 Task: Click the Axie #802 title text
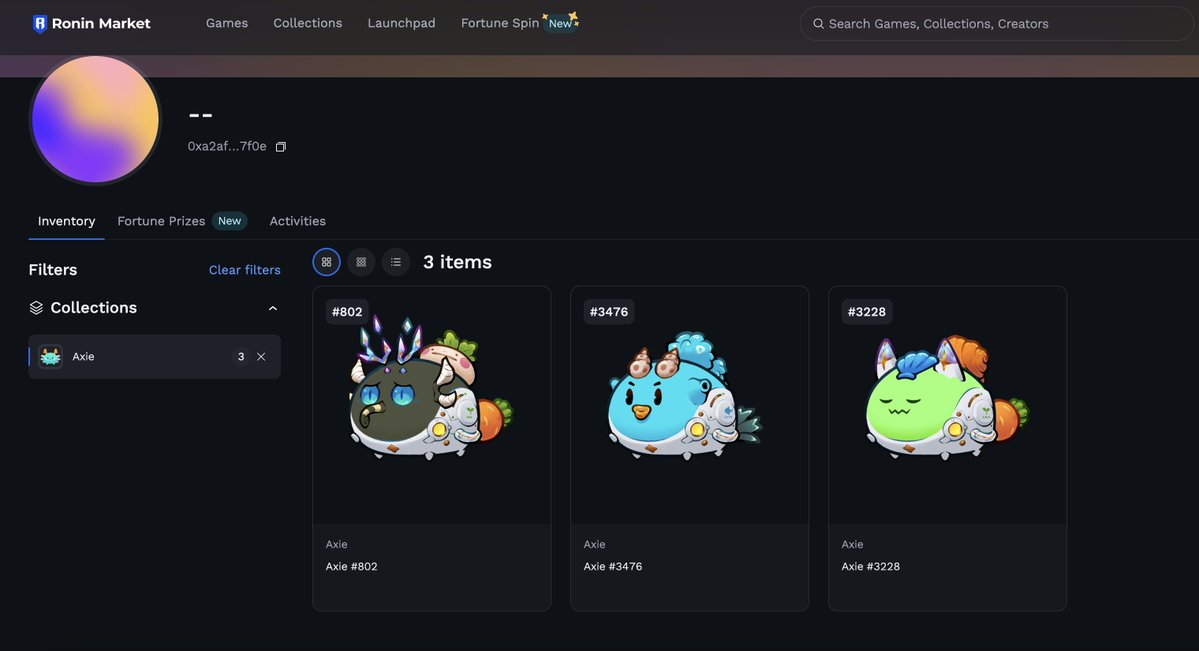[x=352, y=567]
